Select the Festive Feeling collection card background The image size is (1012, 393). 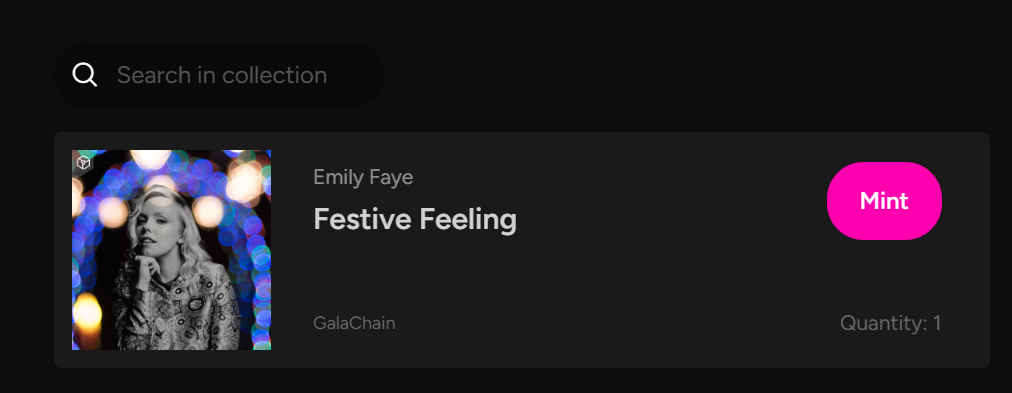521,250
